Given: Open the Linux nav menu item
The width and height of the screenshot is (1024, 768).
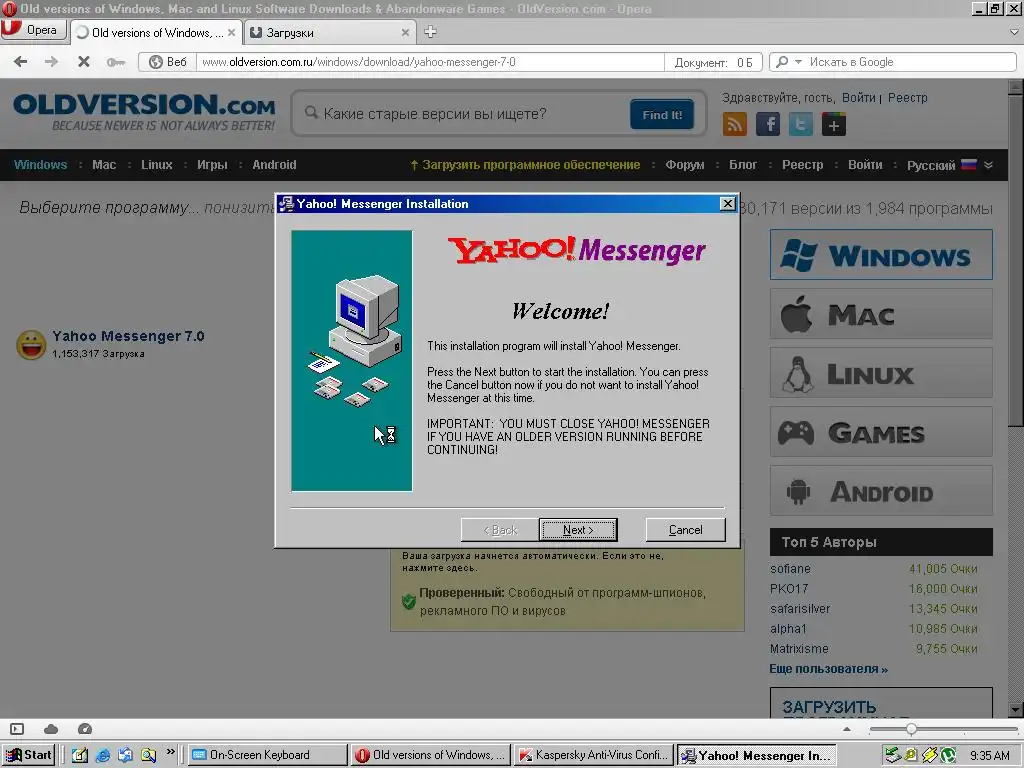Looking at the screenshot, I should point(157,165).
